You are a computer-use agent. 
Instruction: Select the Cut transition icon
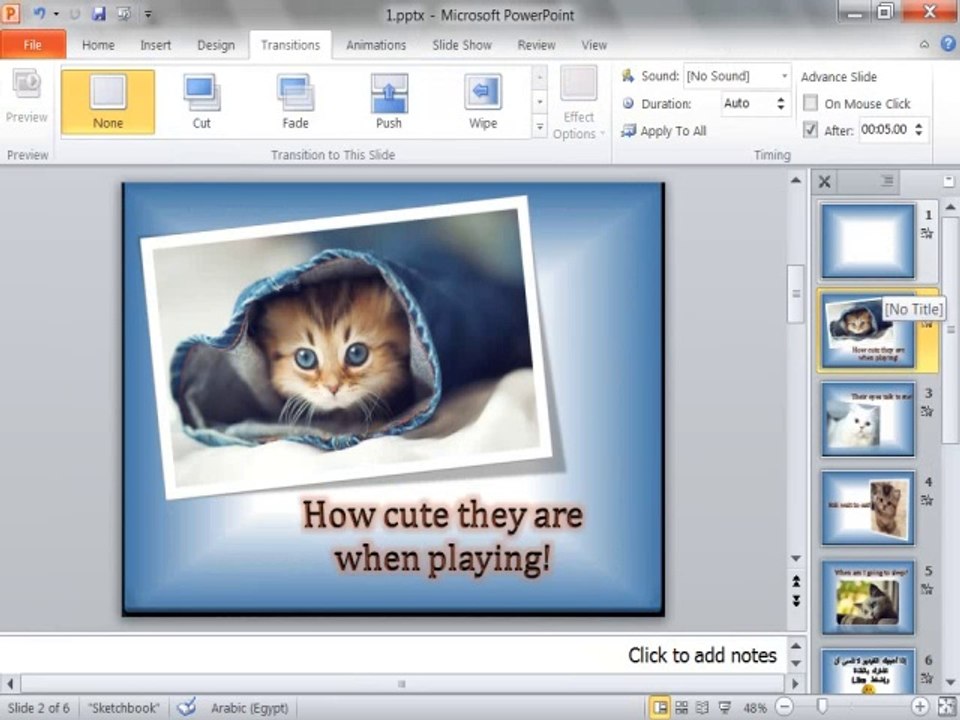201,102
